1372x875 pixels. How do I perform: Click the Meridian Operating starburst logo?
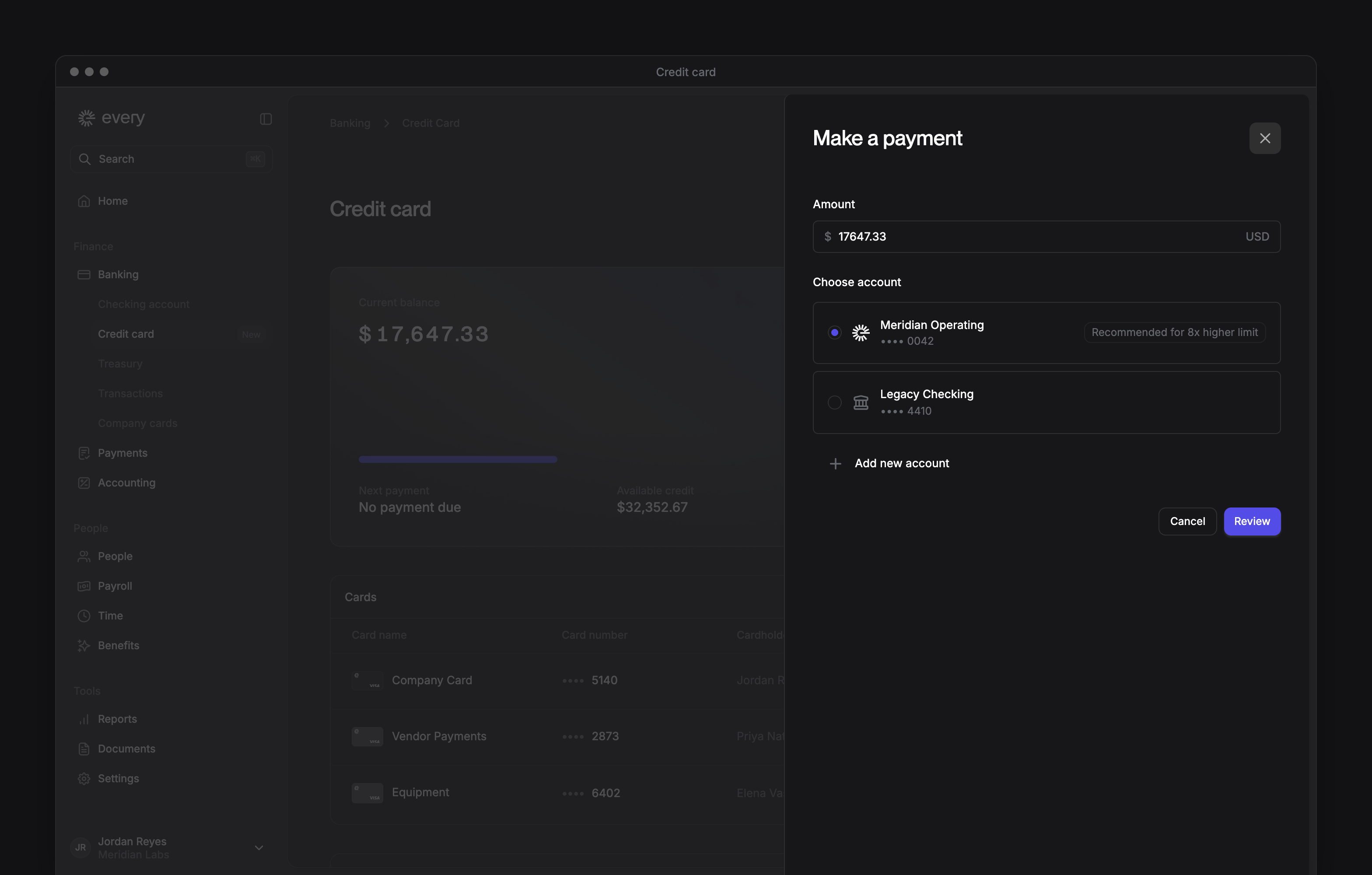point(861,332)
